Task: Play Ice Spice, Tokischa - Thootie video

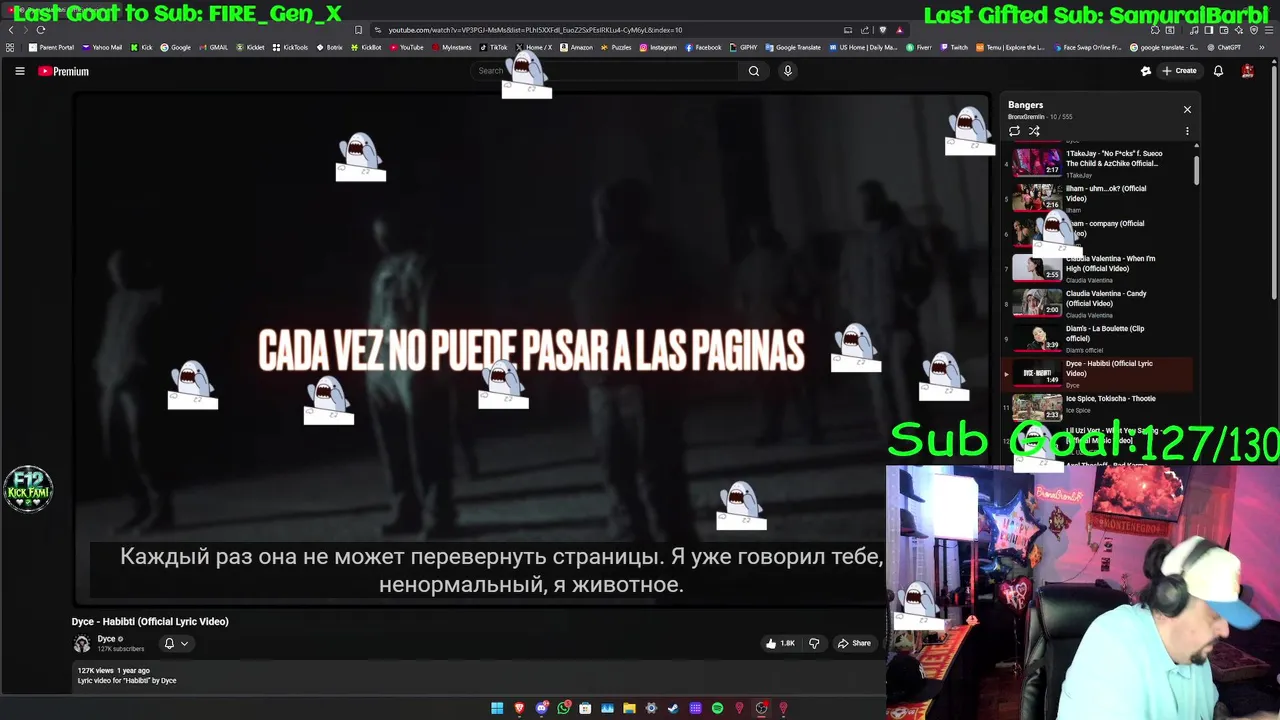Action: (1097, 408)
